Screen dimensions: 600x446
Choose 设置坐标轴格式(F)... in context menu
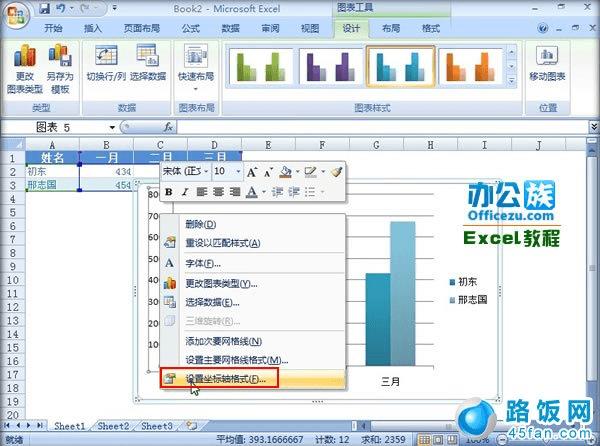point(253,379)
